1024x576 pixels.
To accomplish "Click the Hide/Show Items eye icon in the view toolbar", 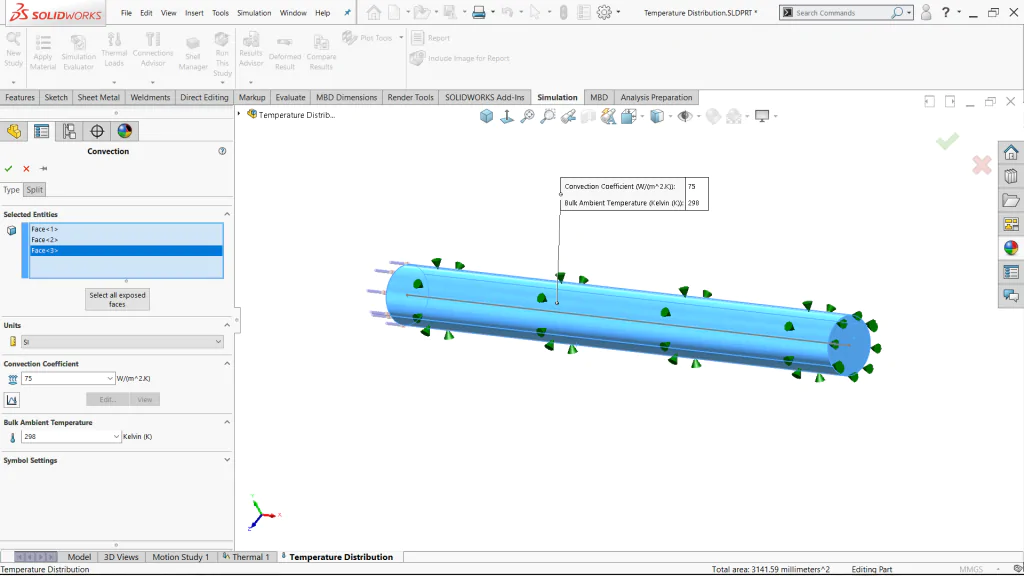I will [684, 116].
